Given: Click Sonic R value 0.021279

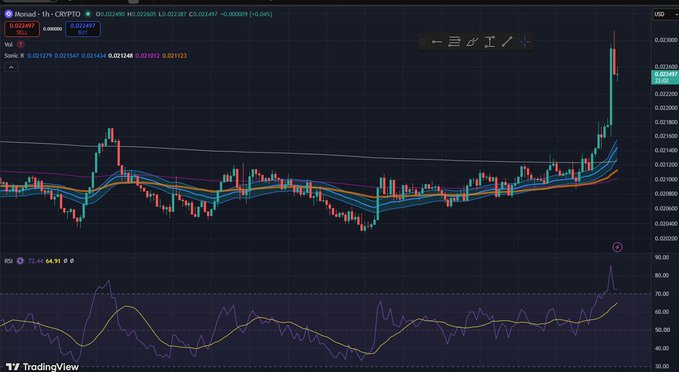Looking at the screenshot, I should 40,56.
